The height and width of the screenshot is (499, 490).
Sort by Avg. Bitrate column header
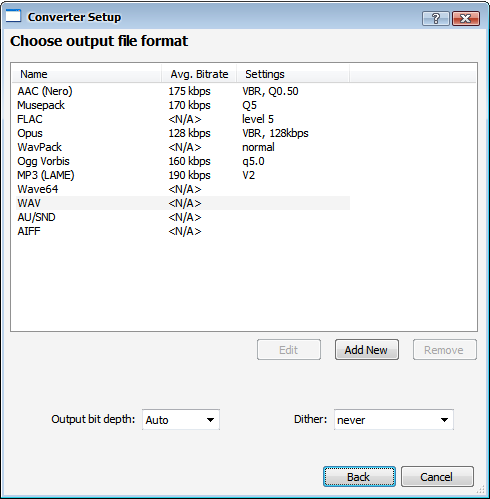[x=199, y=74]
